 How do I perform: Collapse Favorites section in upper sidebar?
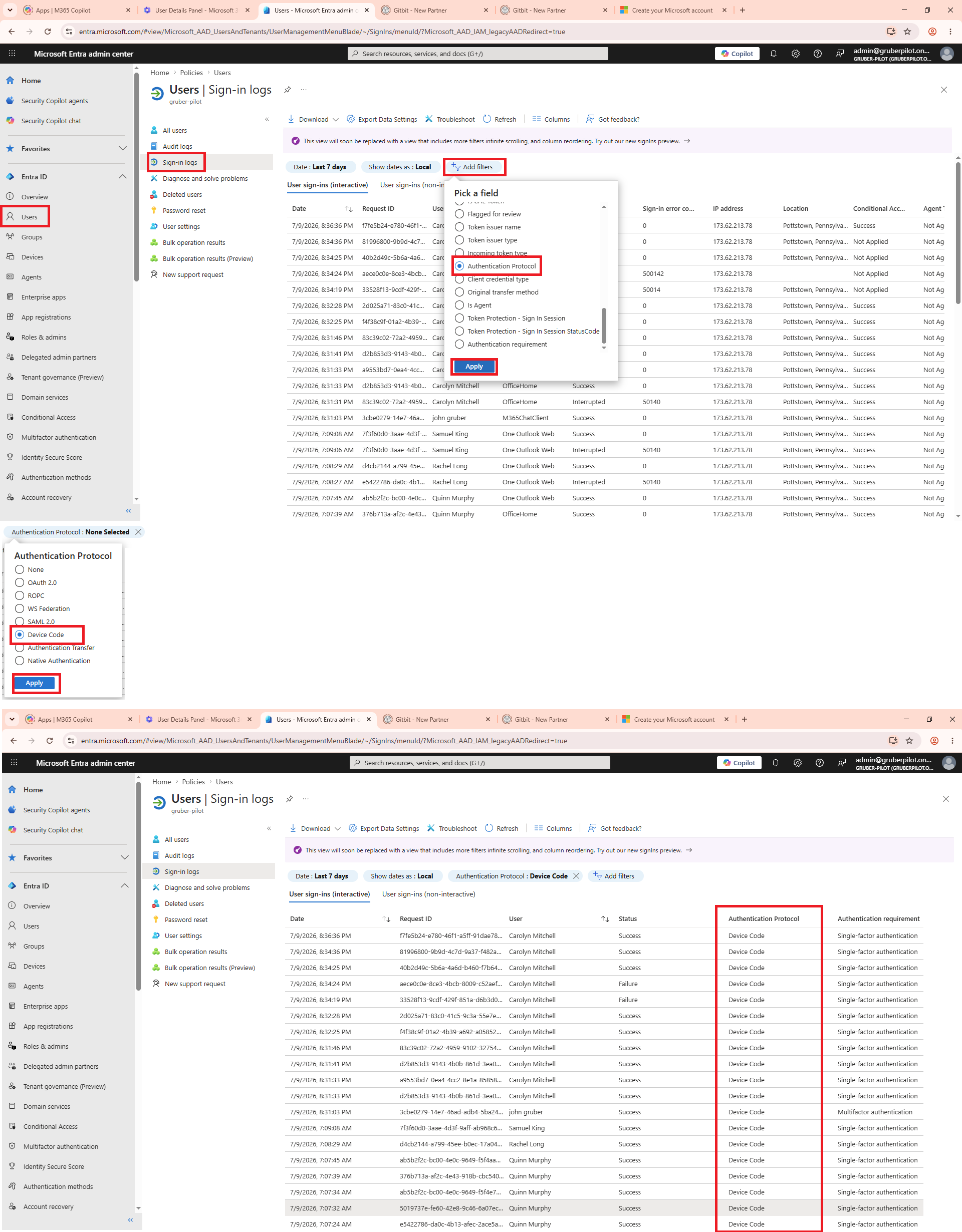(x=122, y=149)
